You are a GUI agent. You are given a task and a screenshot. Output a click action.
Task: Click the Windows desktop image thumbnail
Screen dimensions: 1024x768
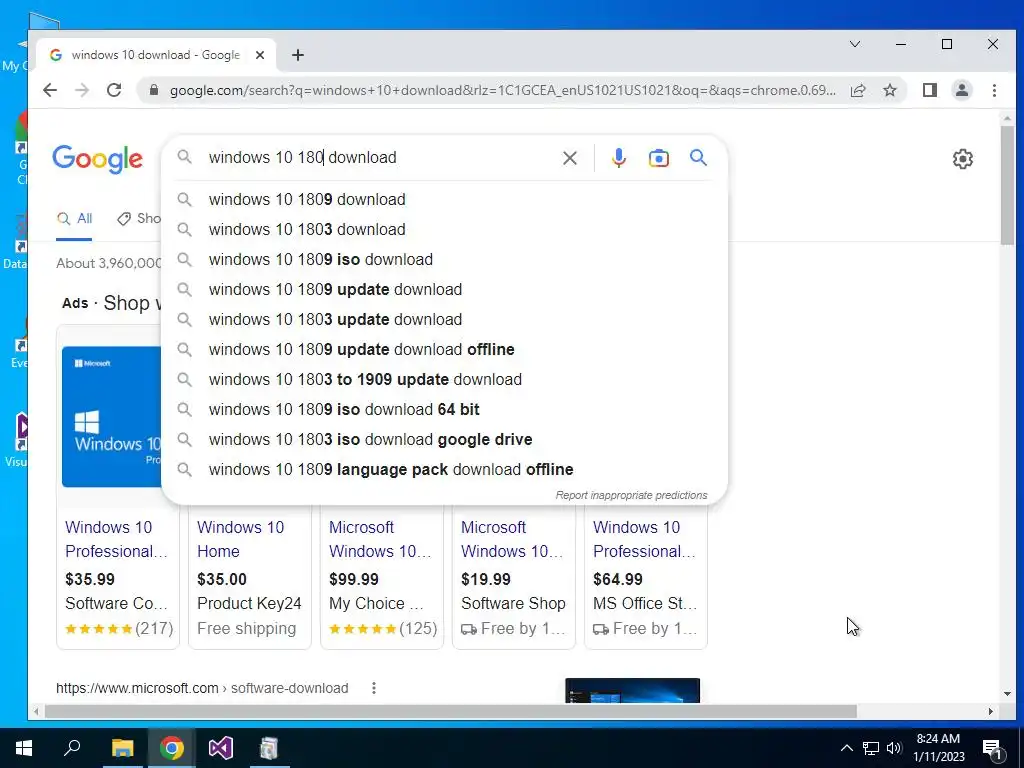click(x=632, y=690)
